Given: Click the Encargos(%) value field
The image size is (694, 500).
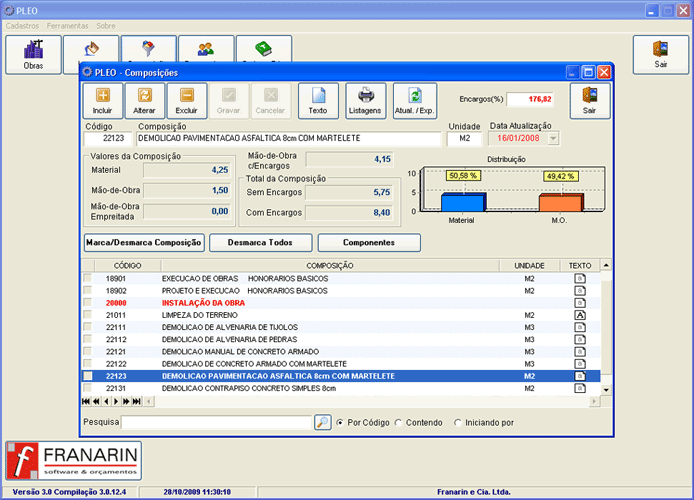Looking at the screenshot, I should 531,99.
